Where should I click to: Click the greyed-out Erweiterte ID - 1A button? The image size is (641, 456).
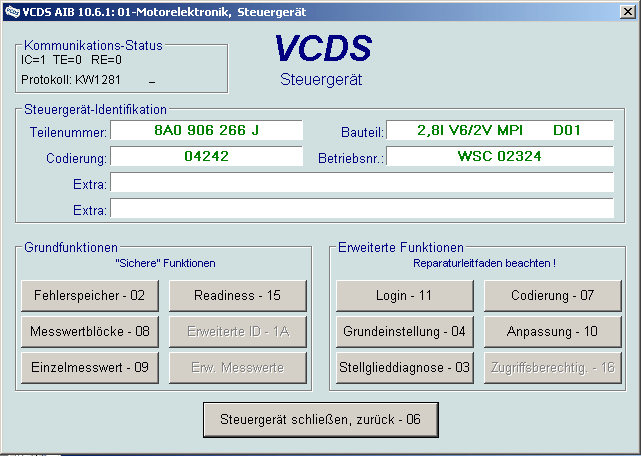238,332
